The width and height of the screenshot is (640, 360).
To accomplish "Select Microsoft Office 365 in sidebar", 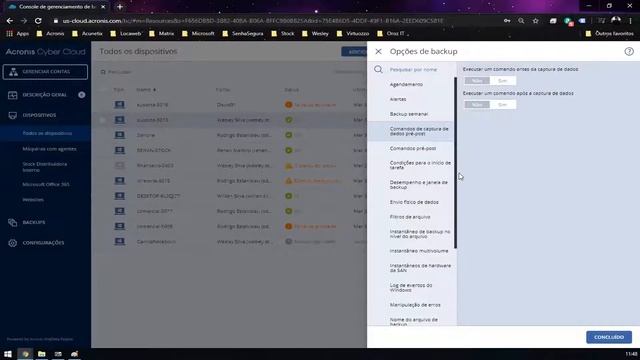I will click(x=46, y=184).
